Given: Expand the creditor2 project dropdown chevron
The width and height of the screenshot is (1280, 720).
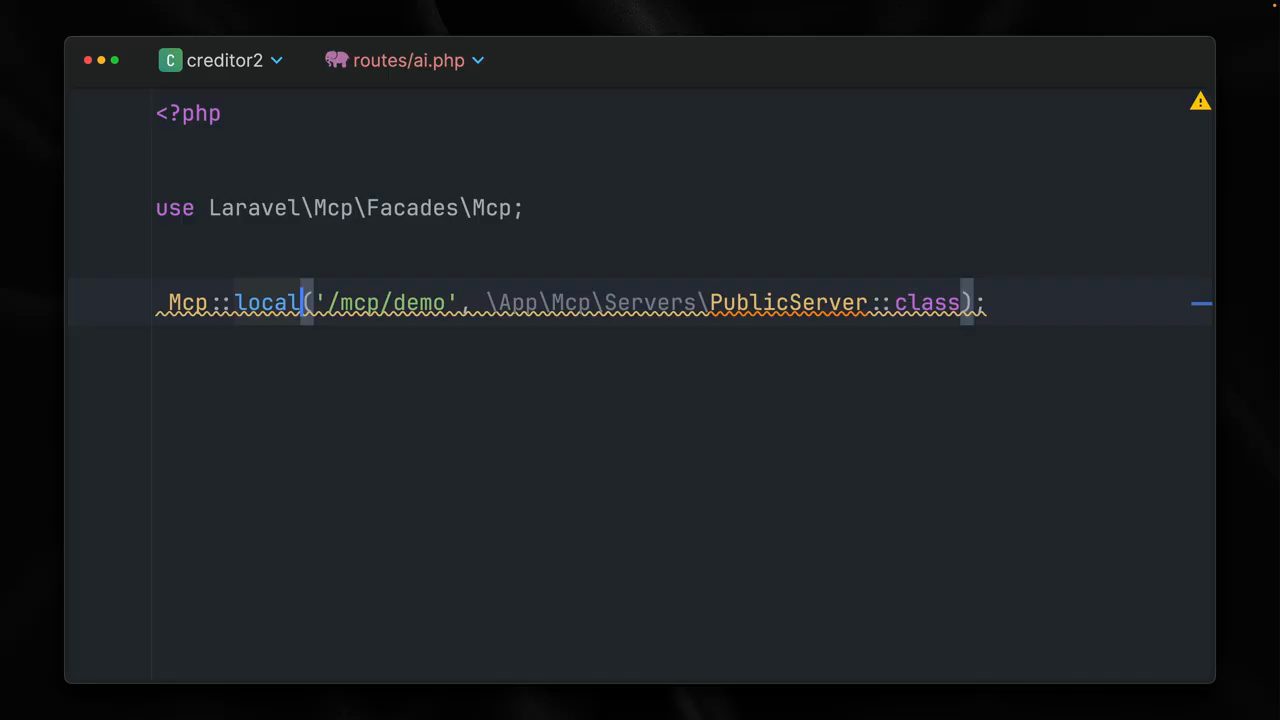Looking at the screenshot, I should pos(277,60).
